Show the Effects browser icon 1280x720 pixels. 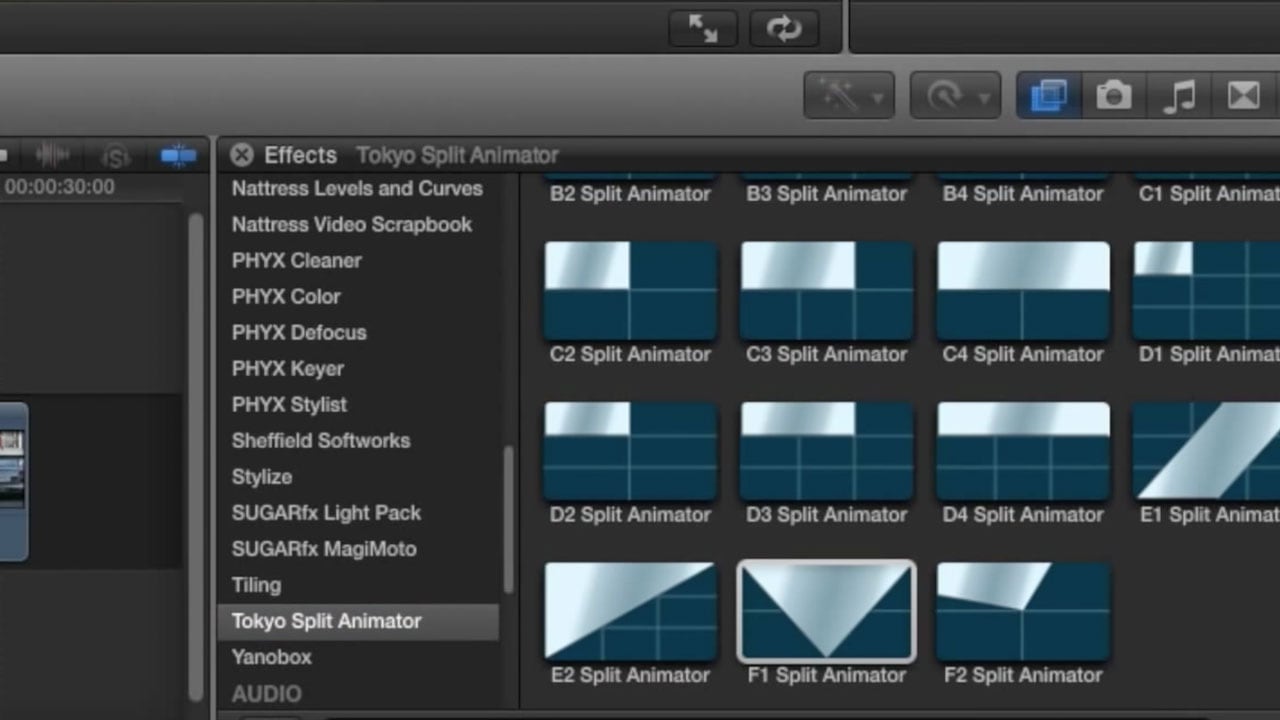point(1048,96)
